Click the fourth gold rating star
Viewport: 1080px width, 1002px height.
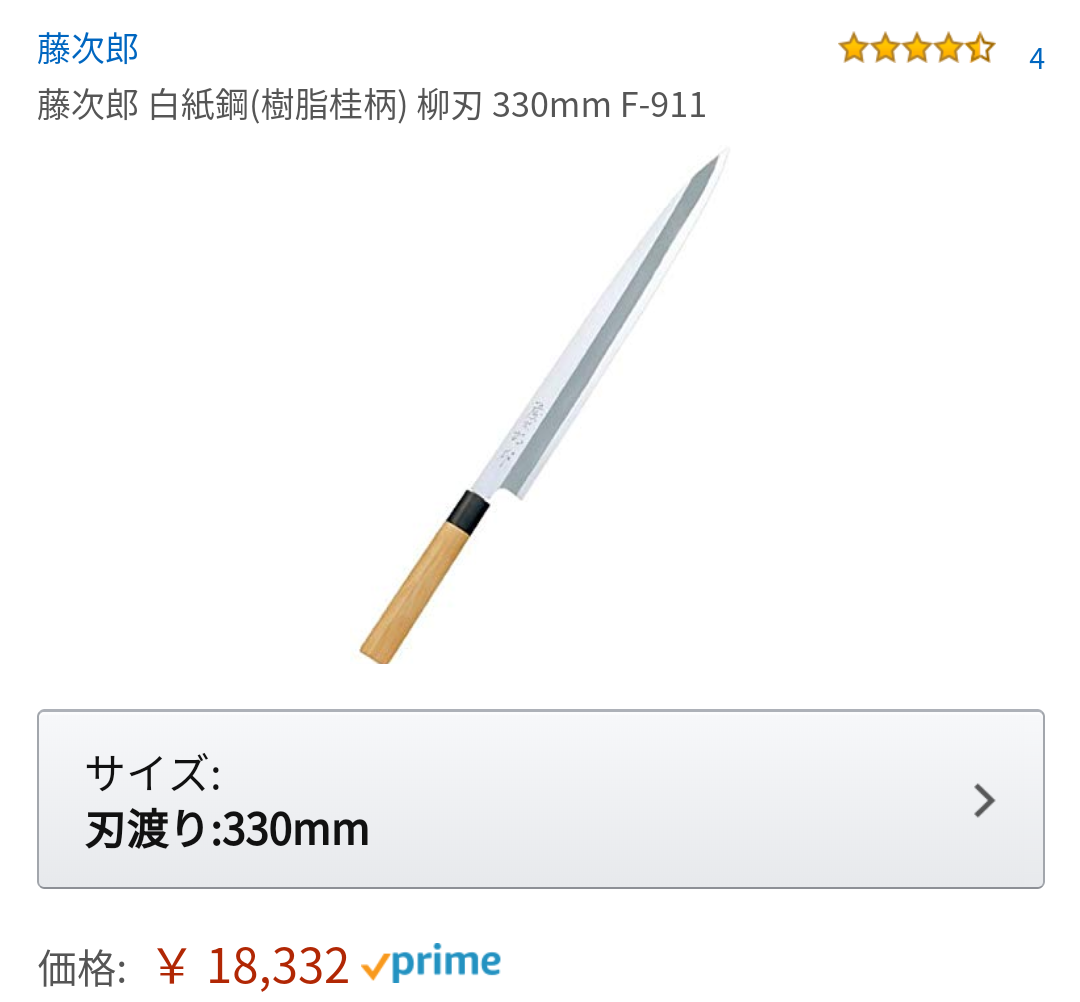[948, 48]
